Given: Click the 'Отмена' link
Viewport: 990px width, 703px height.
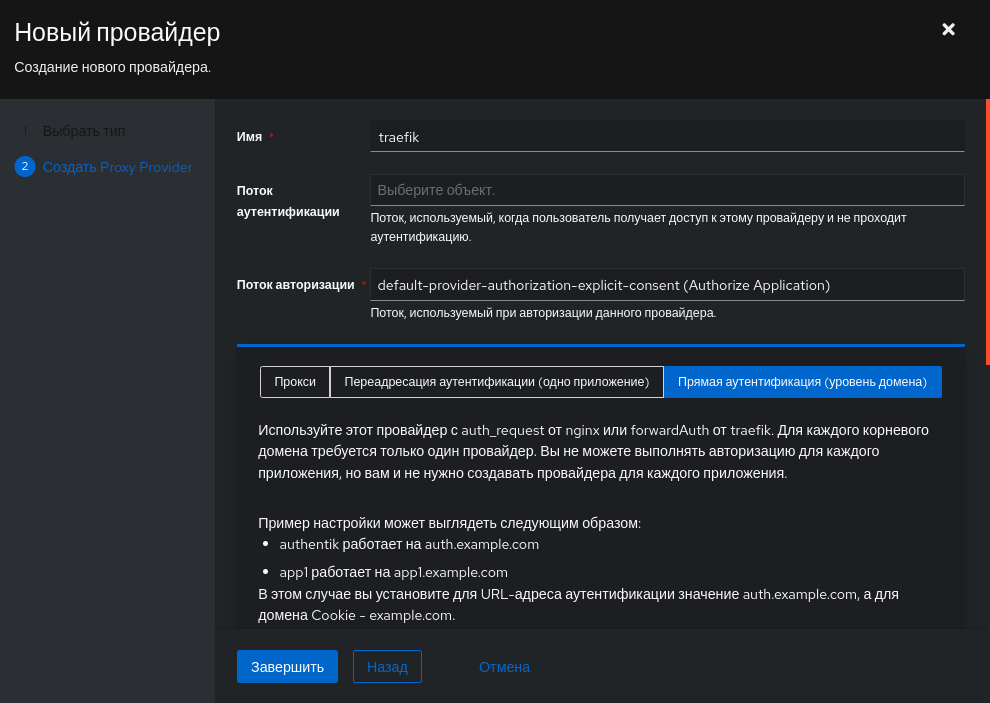Looking at the screenshot, I should click(x=504, y=667).
